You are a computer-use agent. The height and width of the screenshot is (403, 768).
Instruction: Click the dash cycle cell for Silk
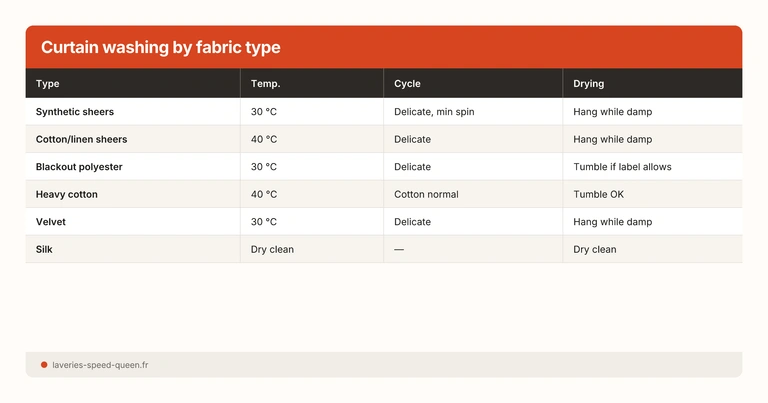(399, 249)
